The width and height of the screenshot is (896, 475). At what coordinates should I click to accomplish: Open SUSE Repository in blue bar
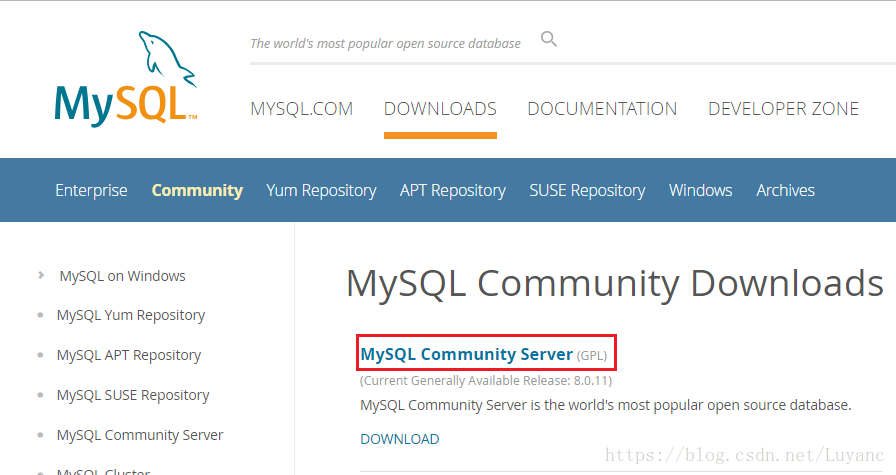[587, 190]
